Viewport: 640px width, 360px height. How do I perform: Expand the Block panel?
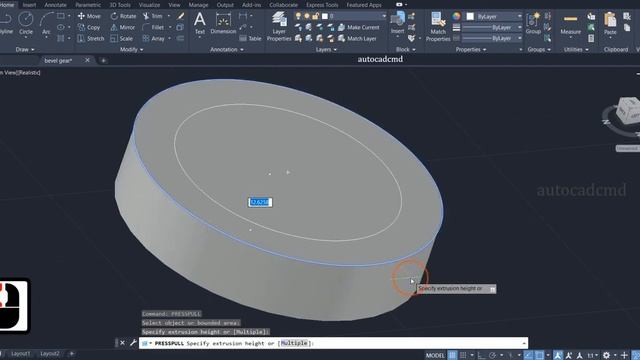(406, 49)
